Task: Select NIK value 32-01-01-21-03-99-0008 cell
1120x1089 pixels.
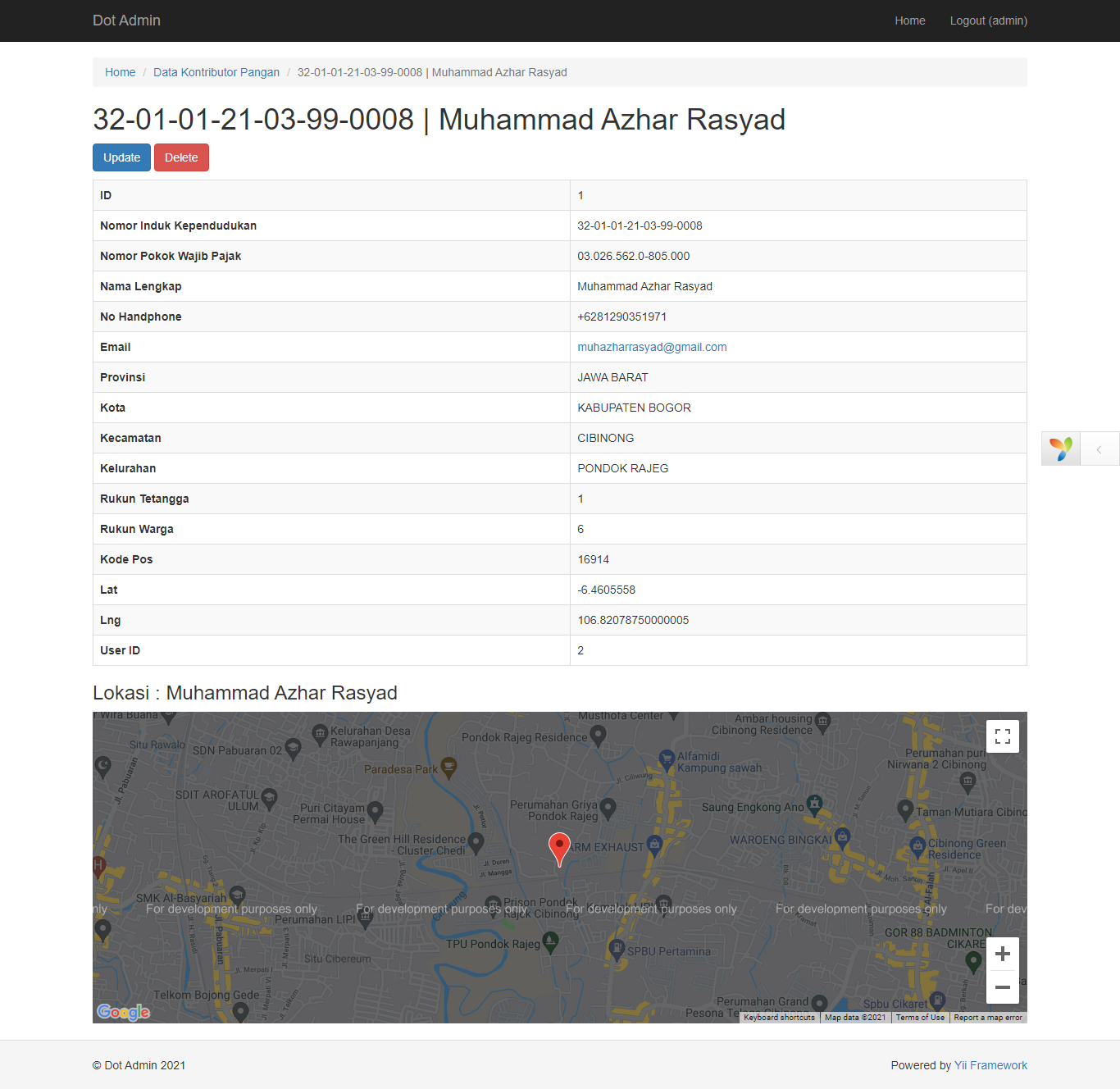Action: point(798,226)
